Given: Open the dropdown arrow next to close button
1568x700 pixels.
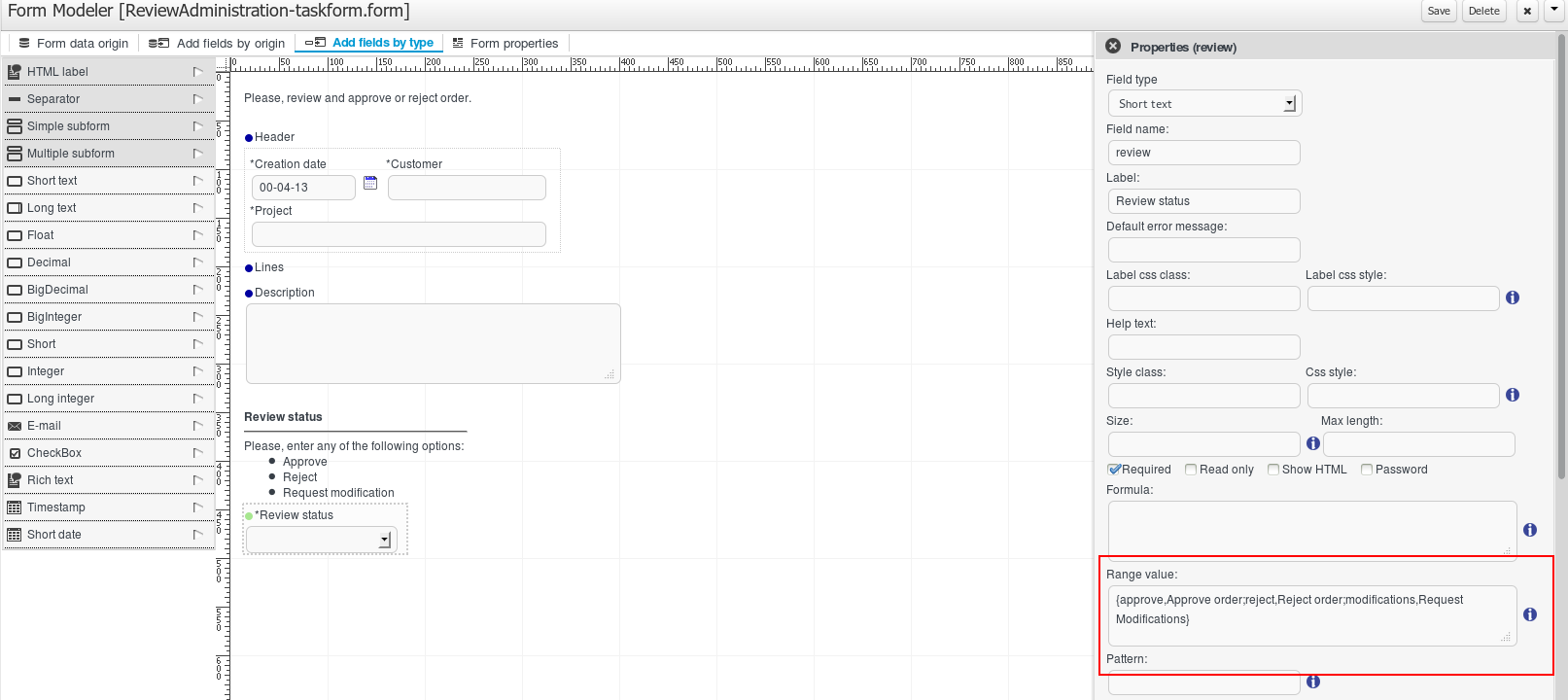Looking at the screenshot, I should [x=1553, y=11].
